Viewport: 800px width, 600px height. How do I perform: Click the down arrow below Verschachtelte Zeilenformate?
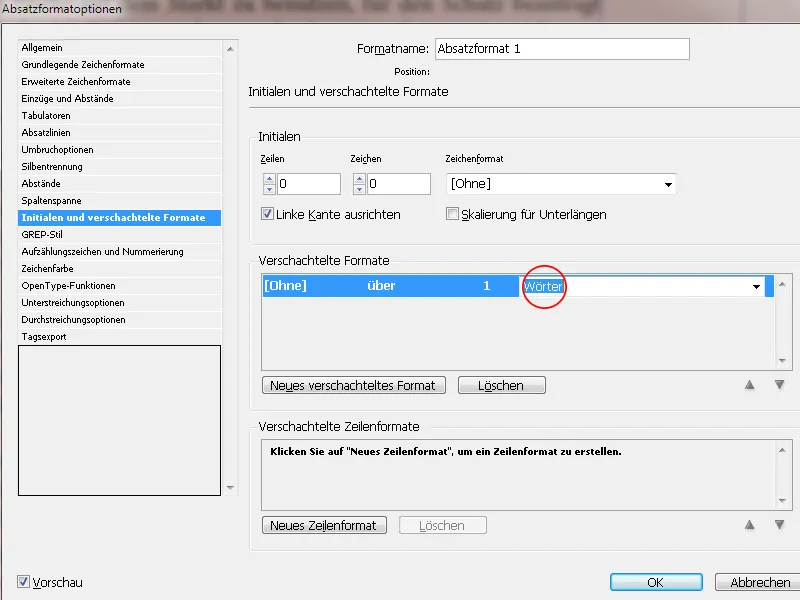point(780,524)
